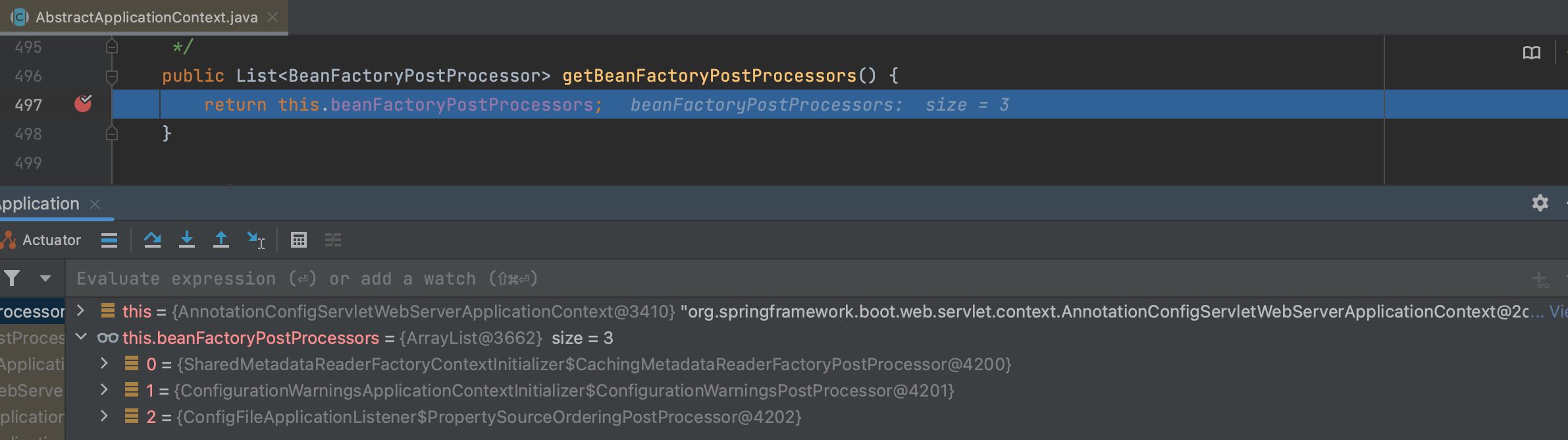This screenshot has height=440, width=1568.
Task: Click the Step Out upward-arrow icon
Action: [x=221, y=240]
